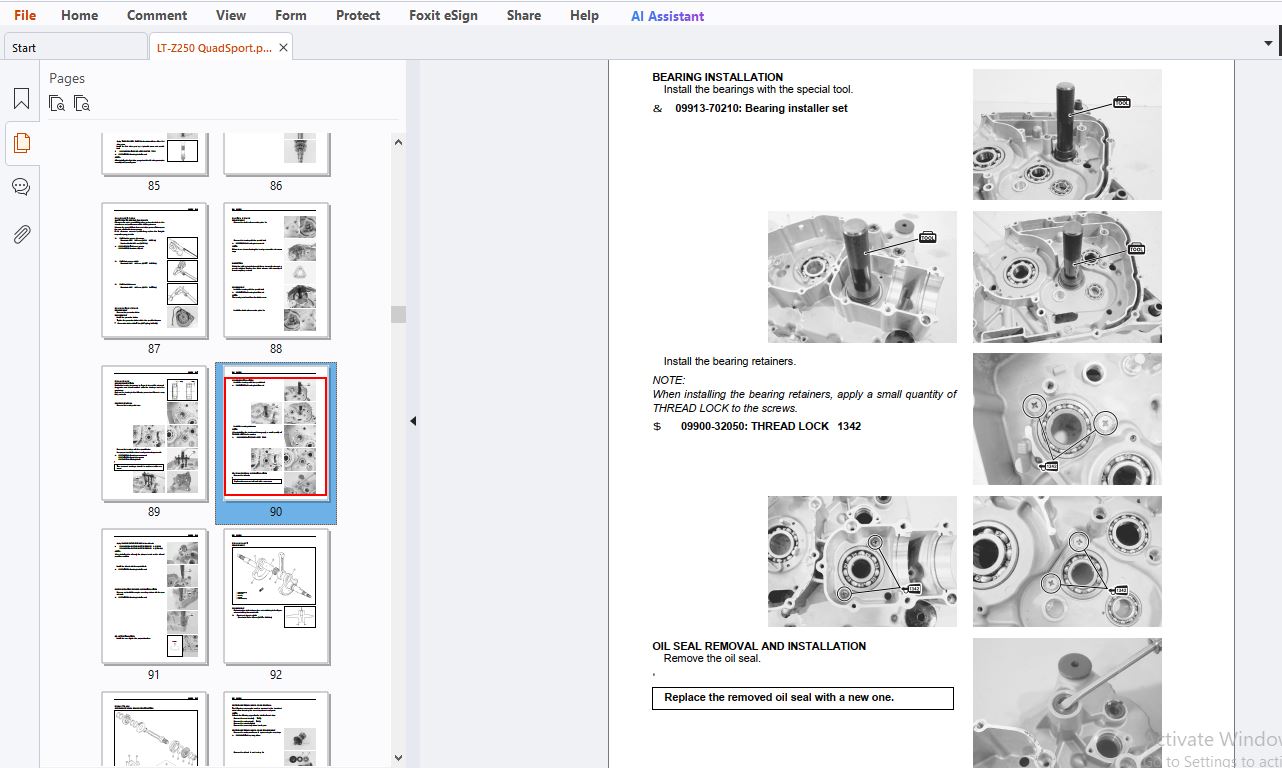
Task: Select the page 92 thumbnail
Action: click(277, 596)
